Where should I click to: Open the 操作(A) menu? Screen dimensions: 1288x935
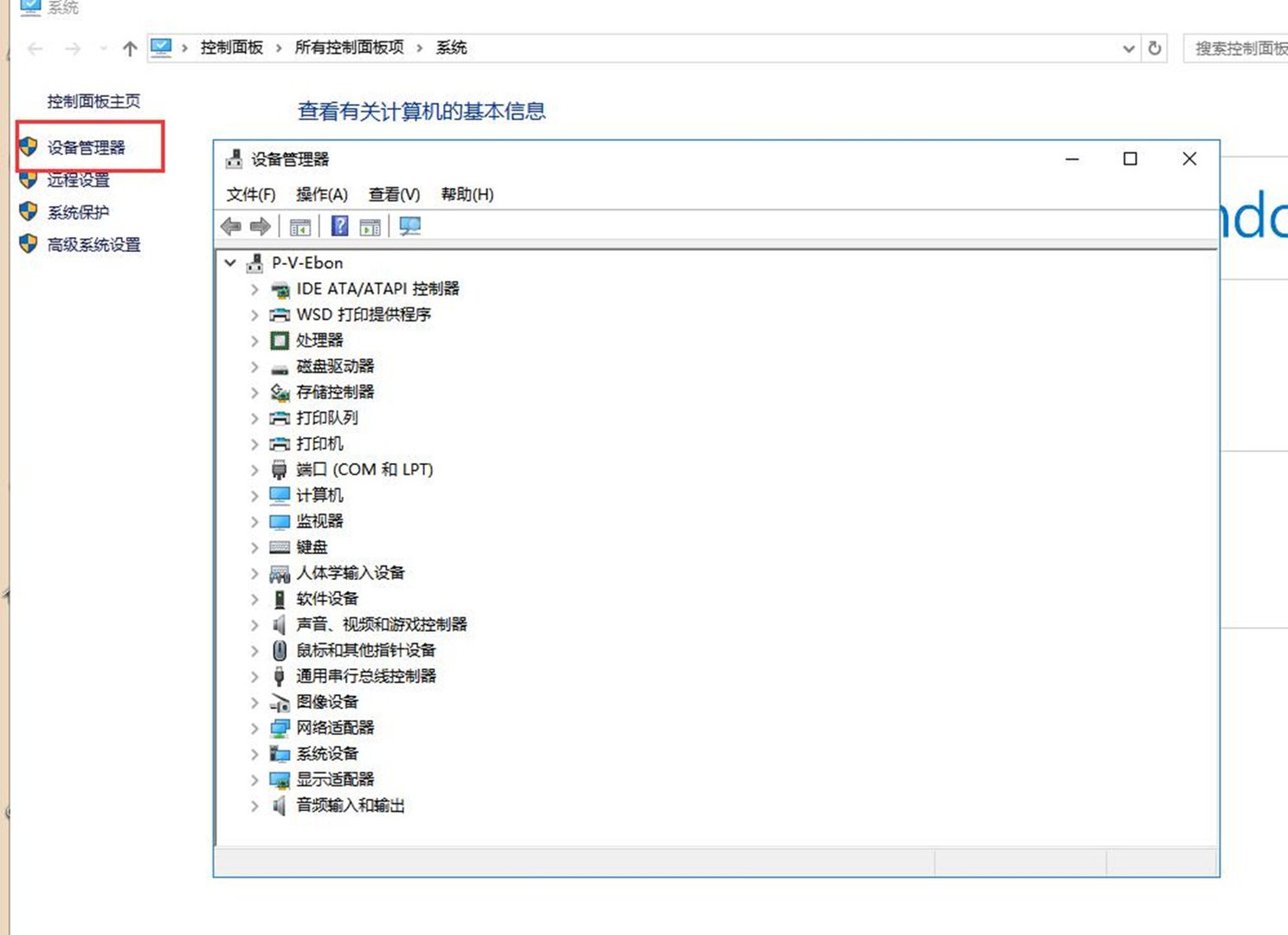pyautogui.click(x=322, y=194)
